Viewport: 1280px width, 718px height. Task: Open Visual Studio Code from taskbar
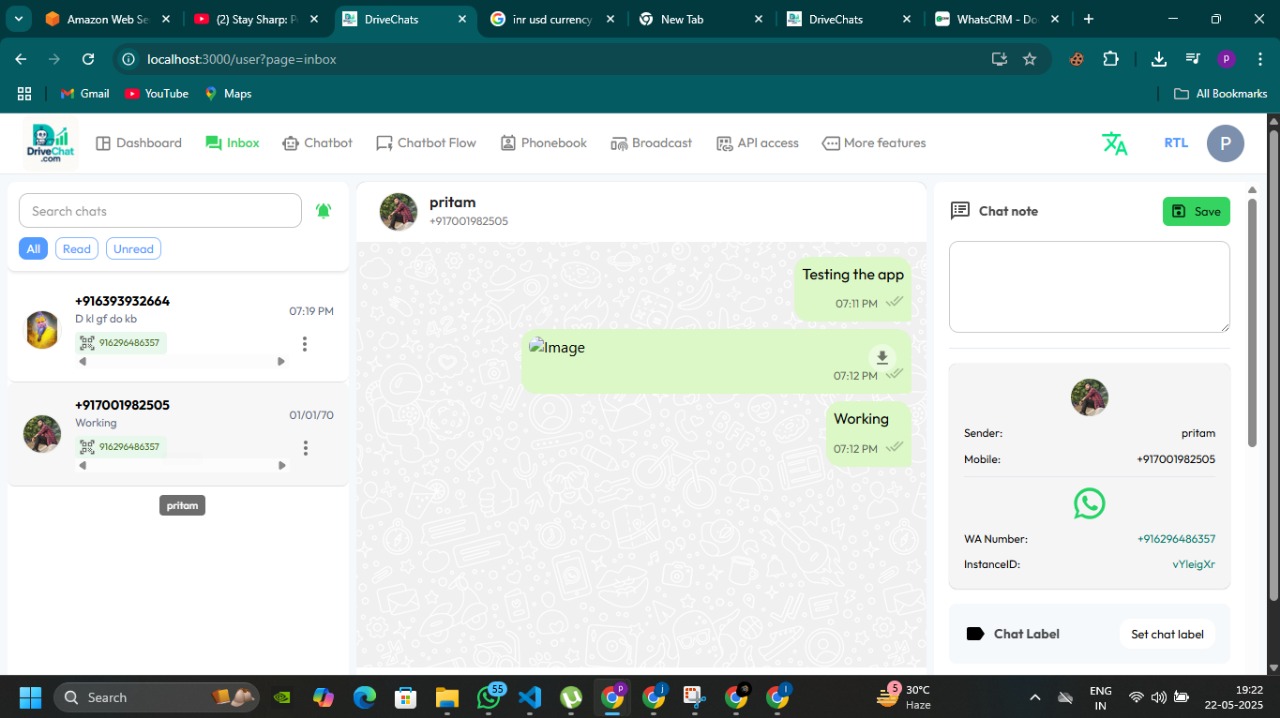[530, 697]
